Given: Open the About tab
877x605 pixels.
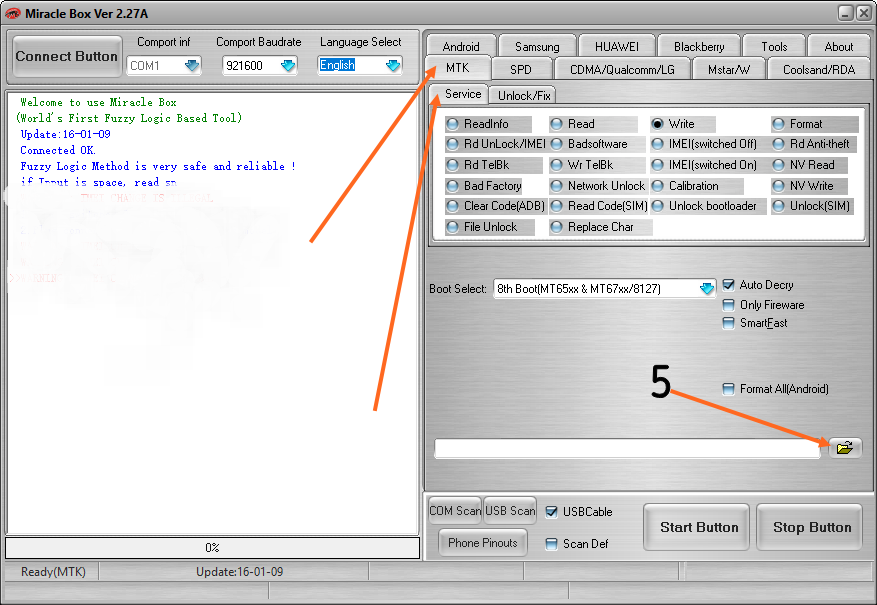Looking at the screenshot, I should (x=838, y=46).
